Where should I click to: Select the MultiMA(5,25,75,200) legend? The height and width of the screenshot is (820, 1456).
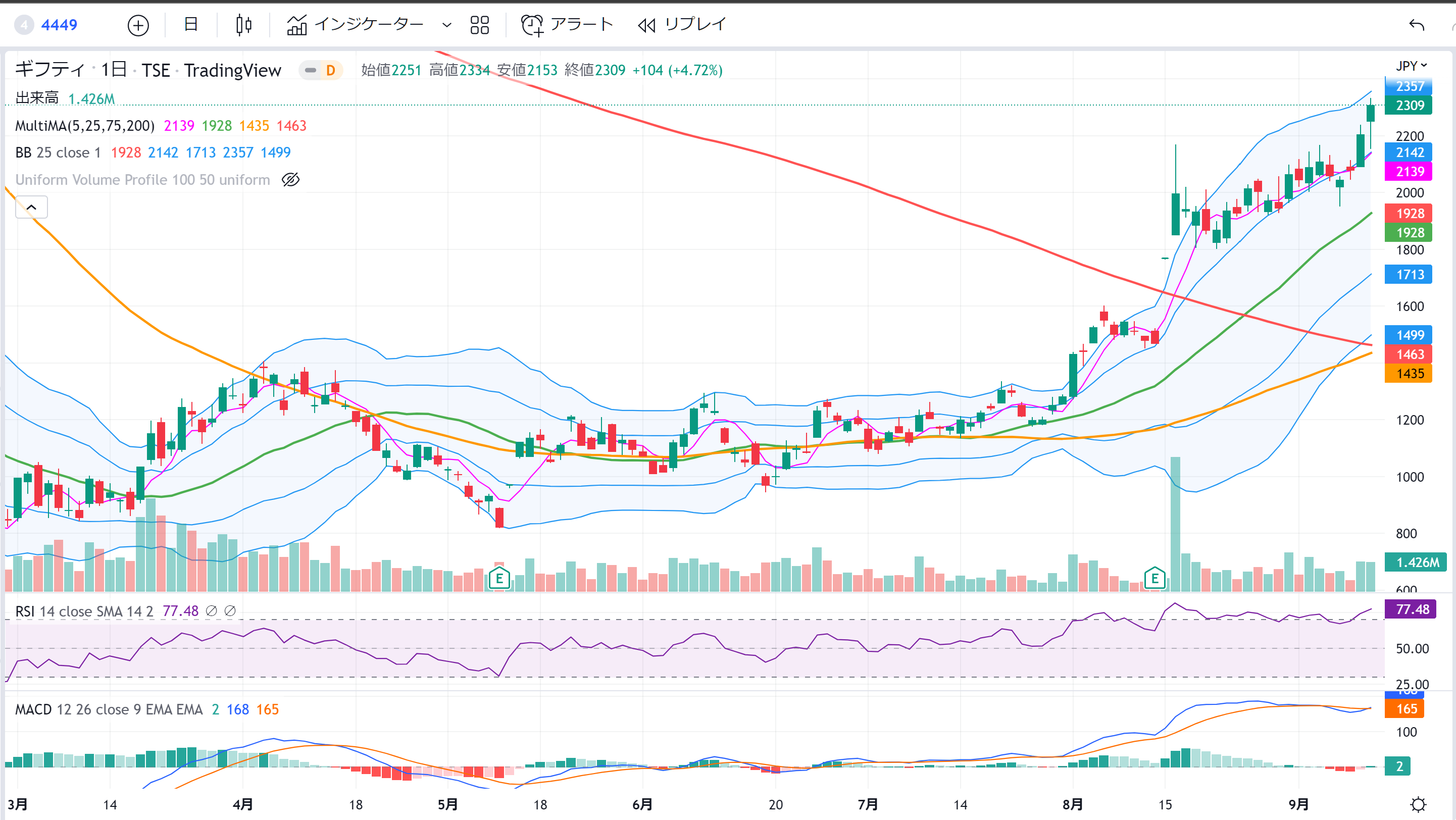click(x=85, y=125)
